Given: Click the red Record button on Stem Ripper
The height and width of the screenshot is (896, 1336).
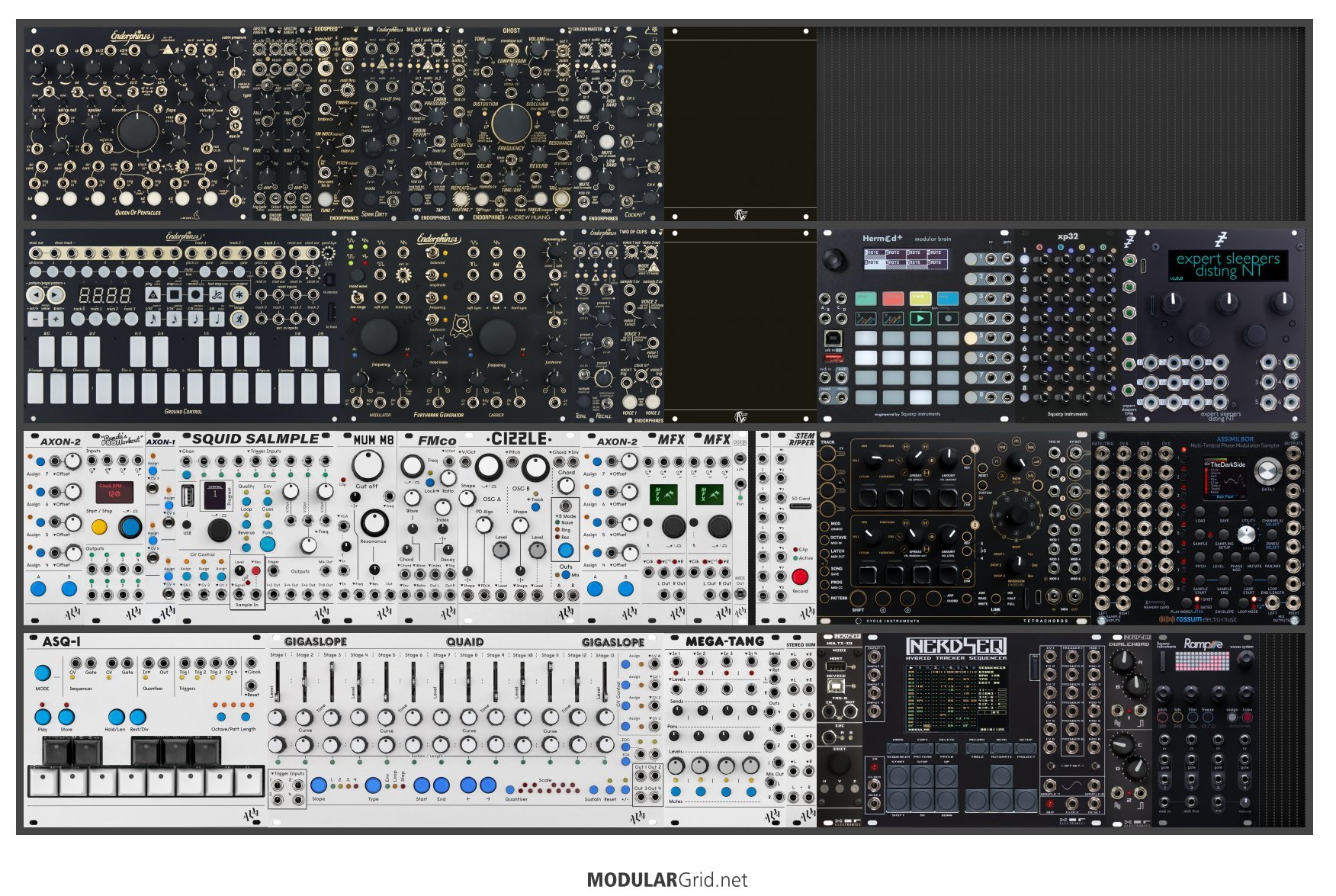Looking at the screenshot, I should 800,576.
